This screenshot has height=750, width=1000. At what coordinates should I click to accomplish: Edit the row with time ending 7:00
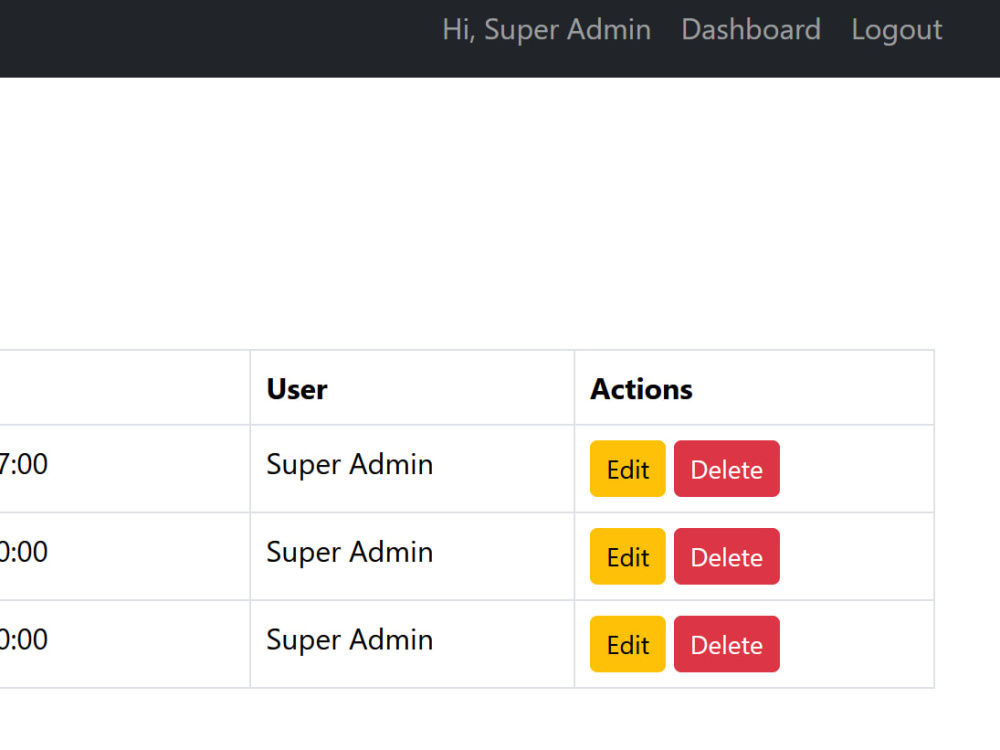tap(628, 469)
